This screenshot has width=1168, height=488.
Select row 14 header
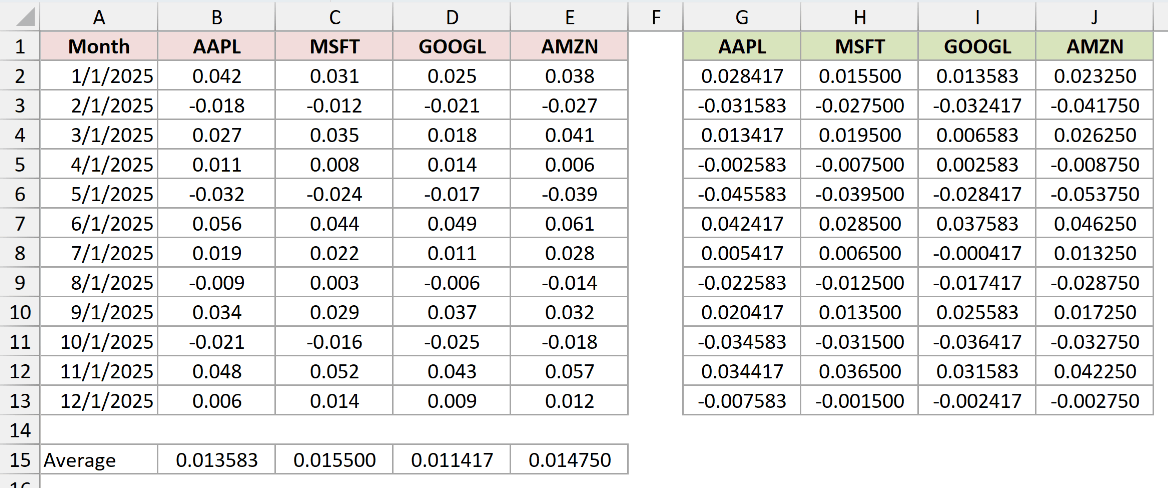(19, 430)
